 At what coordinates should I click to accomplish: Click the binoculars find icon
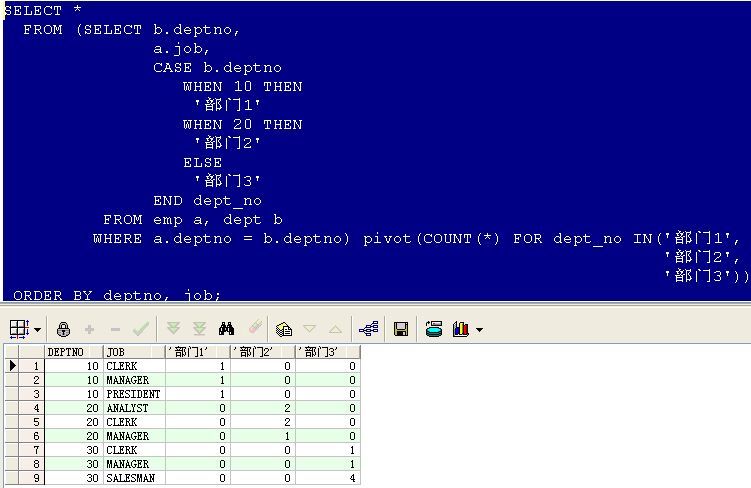pyautogui.click(x=226, y=329)
